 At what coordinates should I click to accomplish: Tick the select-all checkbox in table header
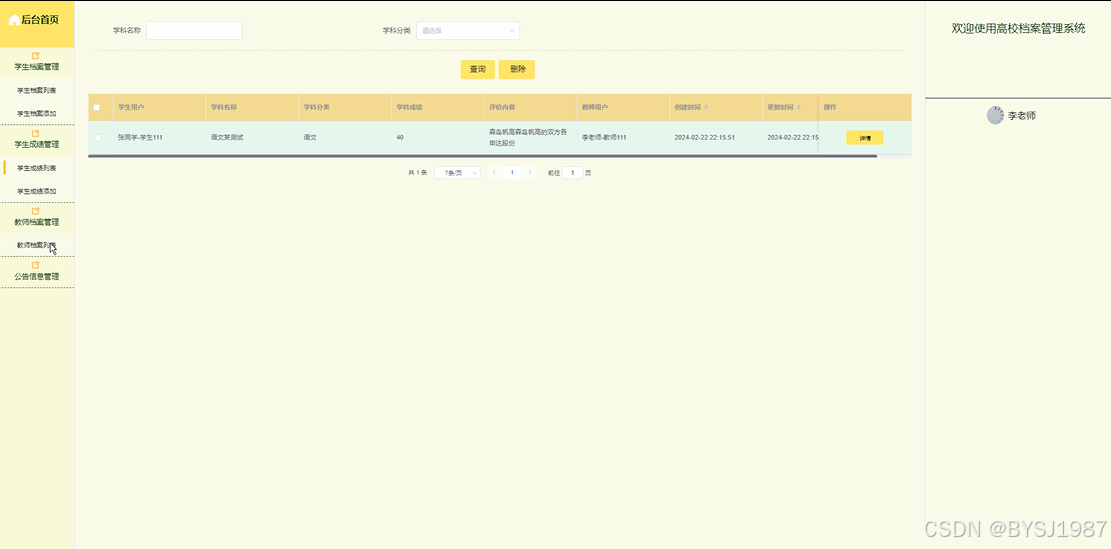pos(97,108)
